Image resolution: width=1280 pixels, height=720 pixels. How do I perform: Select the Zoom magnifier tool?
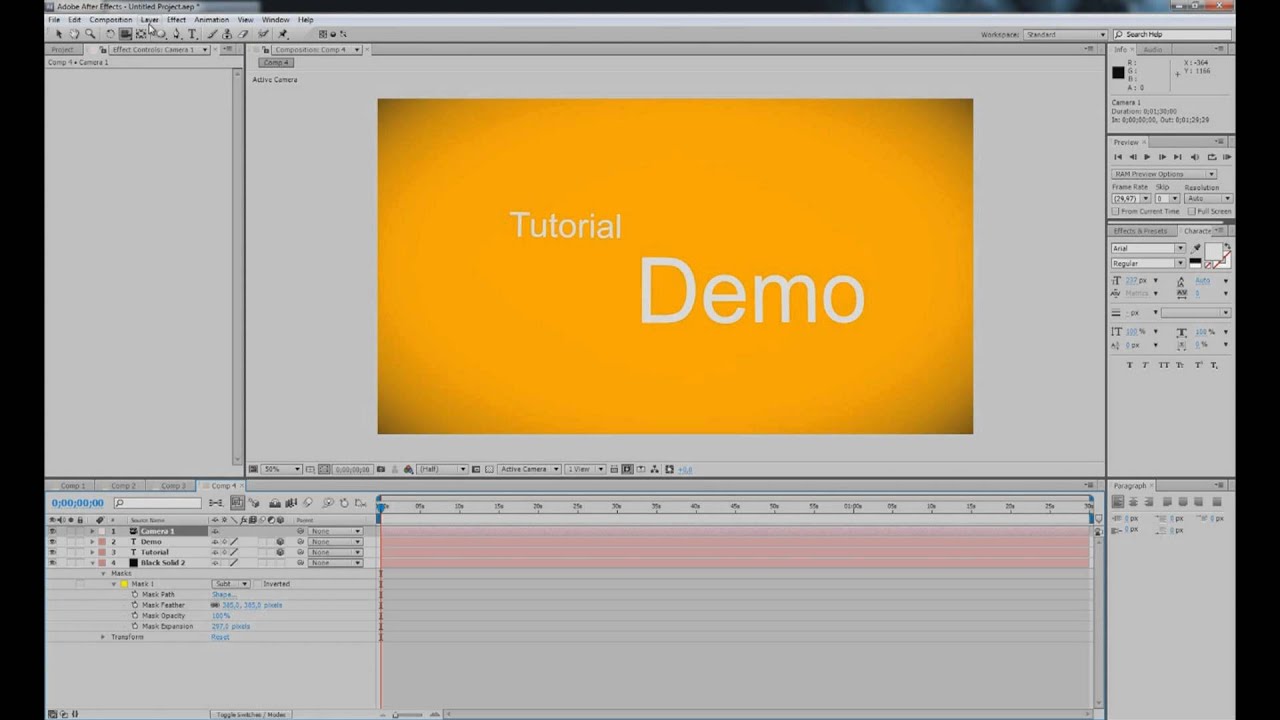point(90,34)
